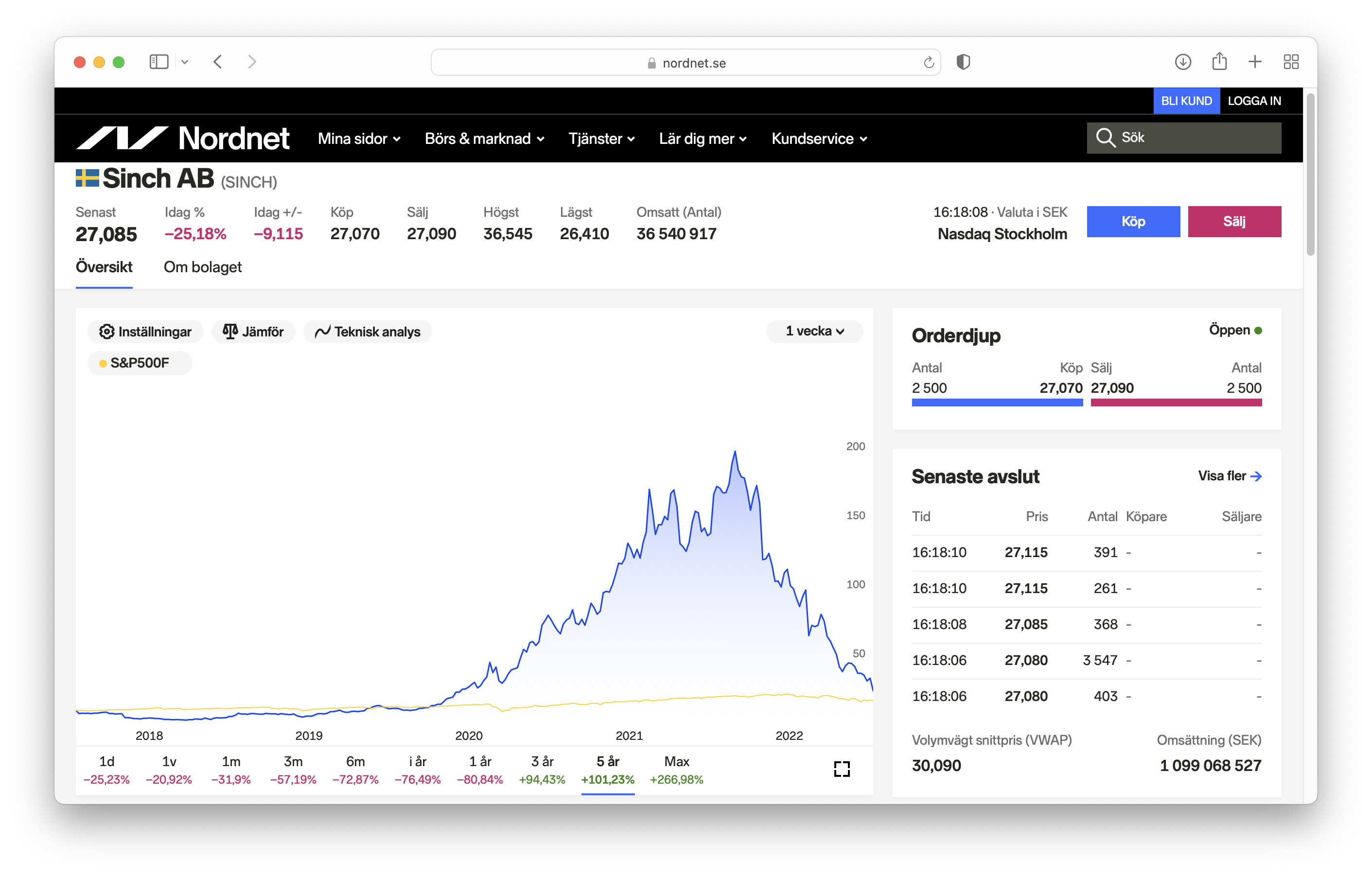Expand the Mina sidor menu
Image resolution: width=1372 pixels, height=876 pixels.
pos(359,139)
